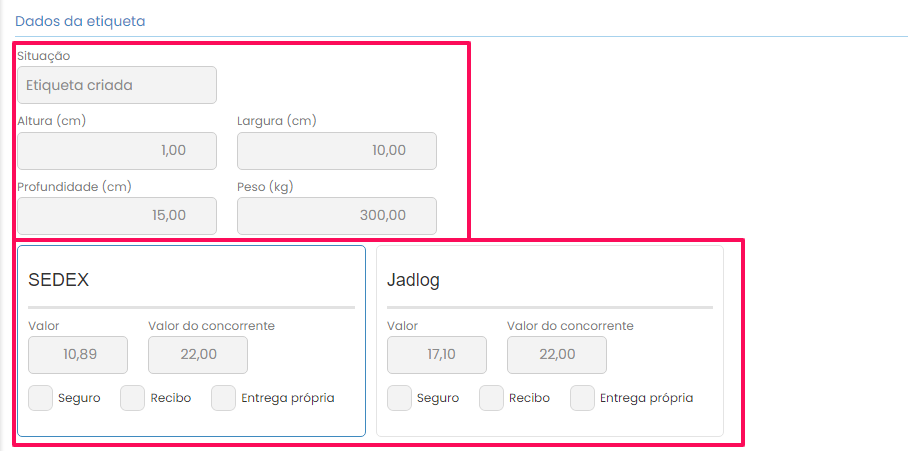Click the Altura (cm) input field

point(116,150)
